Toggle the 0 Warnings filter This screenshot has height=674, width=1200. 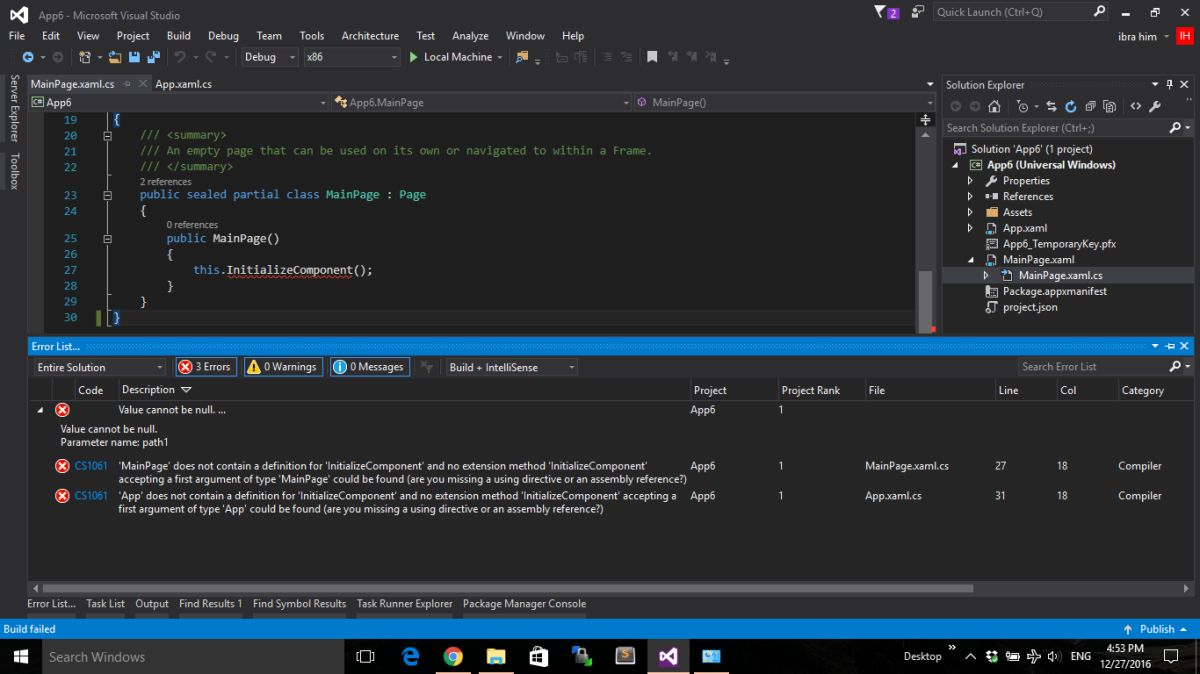point(282,367)
